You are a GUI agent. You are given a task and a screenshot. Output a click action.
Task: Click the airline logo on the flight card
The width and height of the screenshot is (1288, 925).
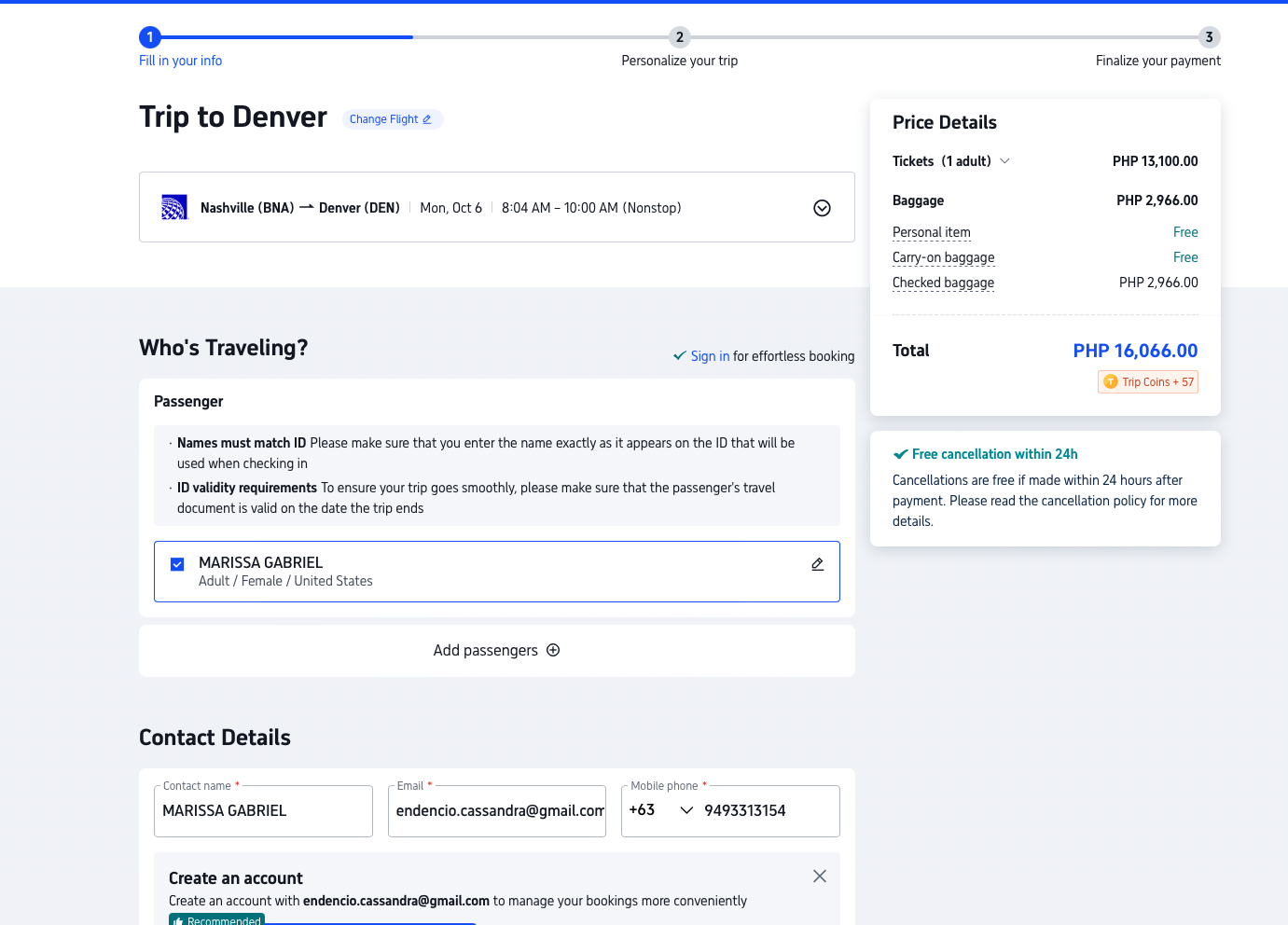pos(174,207)
